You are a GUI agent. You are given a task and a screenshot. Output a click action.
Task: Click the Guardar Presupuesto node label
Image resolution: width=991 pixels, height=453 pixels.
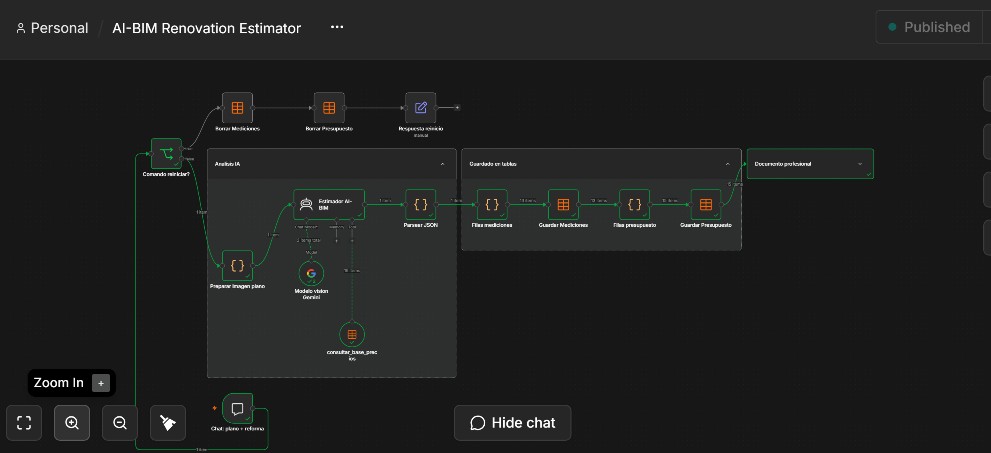[706, 225]
